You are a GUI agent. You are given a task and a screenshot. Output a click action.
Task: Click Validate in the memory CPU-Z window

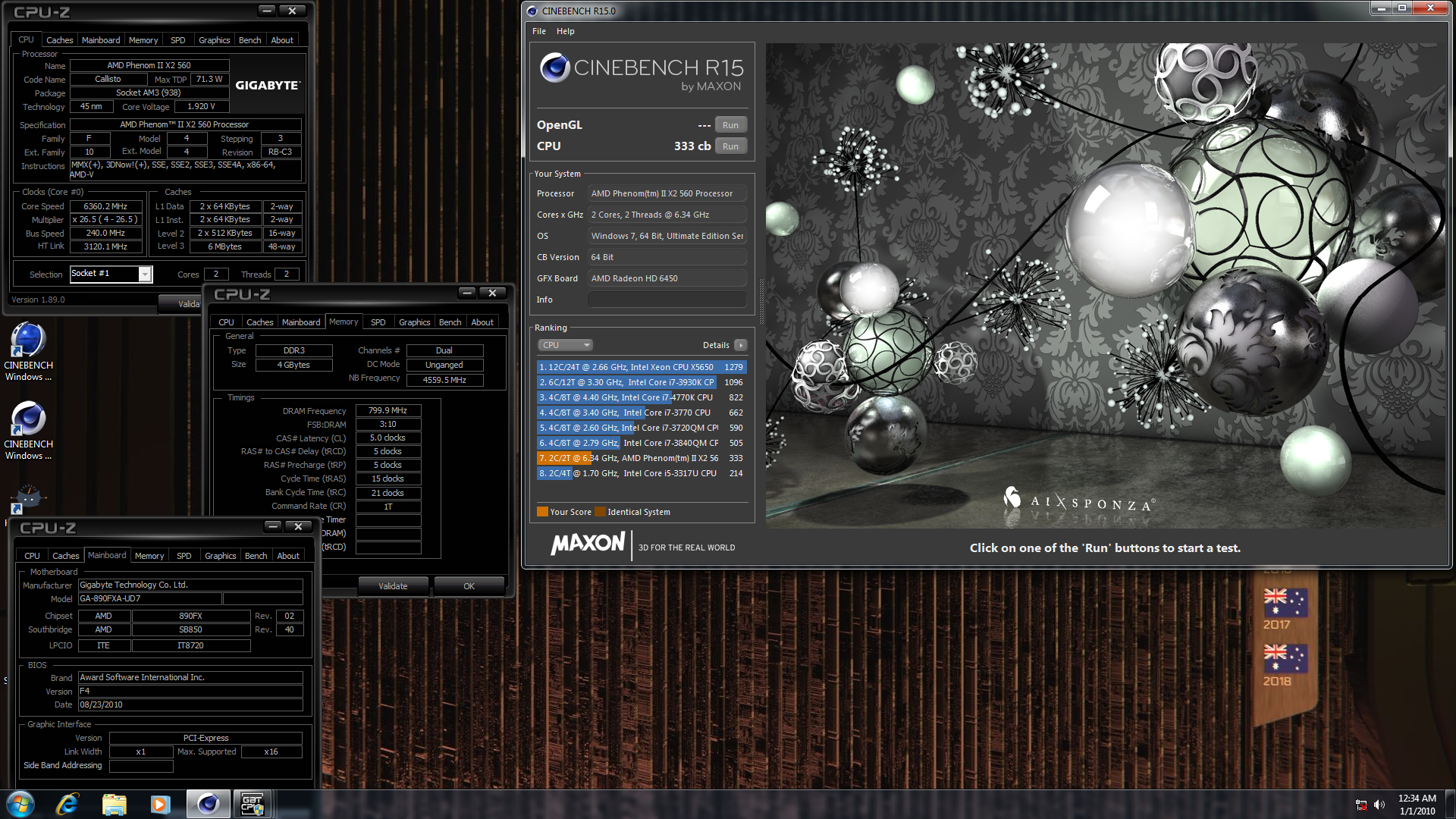coord(393,586)
